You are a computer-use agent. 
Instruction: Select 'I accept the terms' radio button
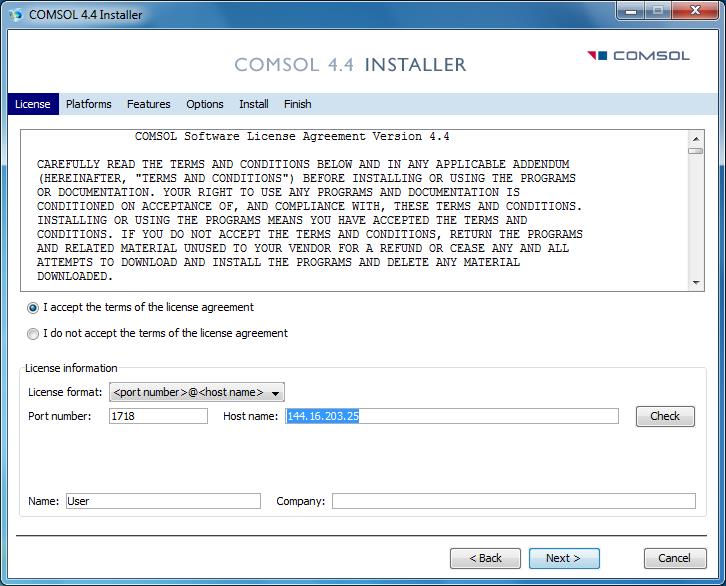[33, 308]
